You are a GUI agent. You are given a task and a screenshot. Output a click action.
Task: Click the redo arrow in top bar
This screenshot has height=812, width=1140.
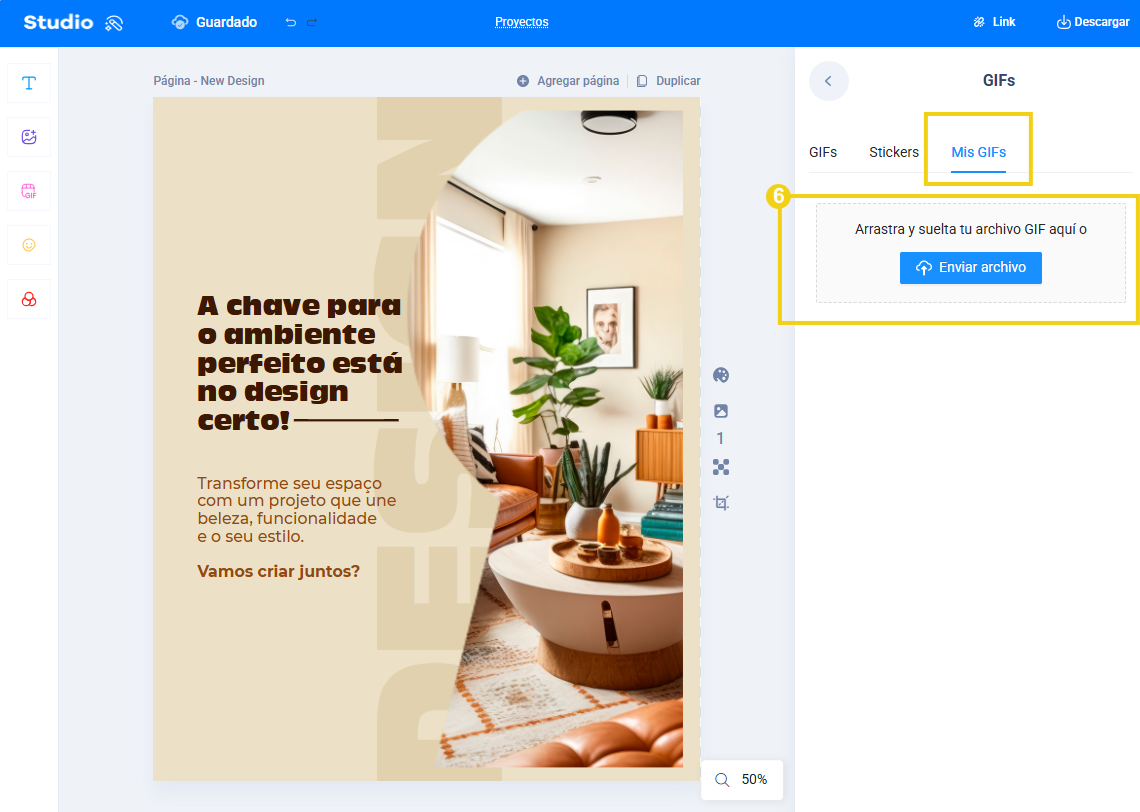[312, 23]
